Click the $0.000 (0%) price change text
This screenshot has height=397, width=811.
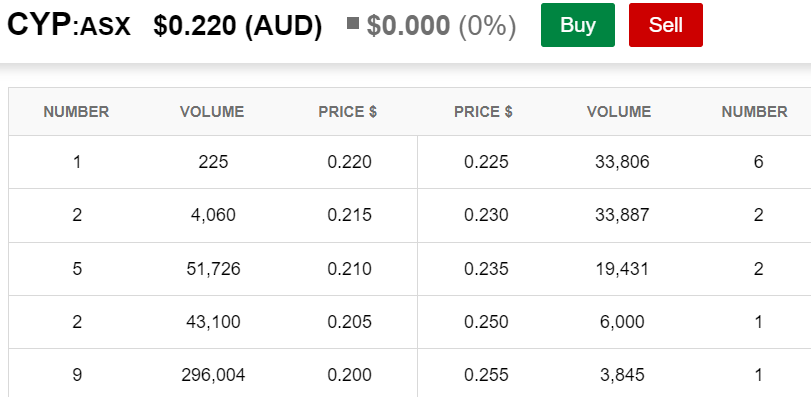tap(441, 26)
